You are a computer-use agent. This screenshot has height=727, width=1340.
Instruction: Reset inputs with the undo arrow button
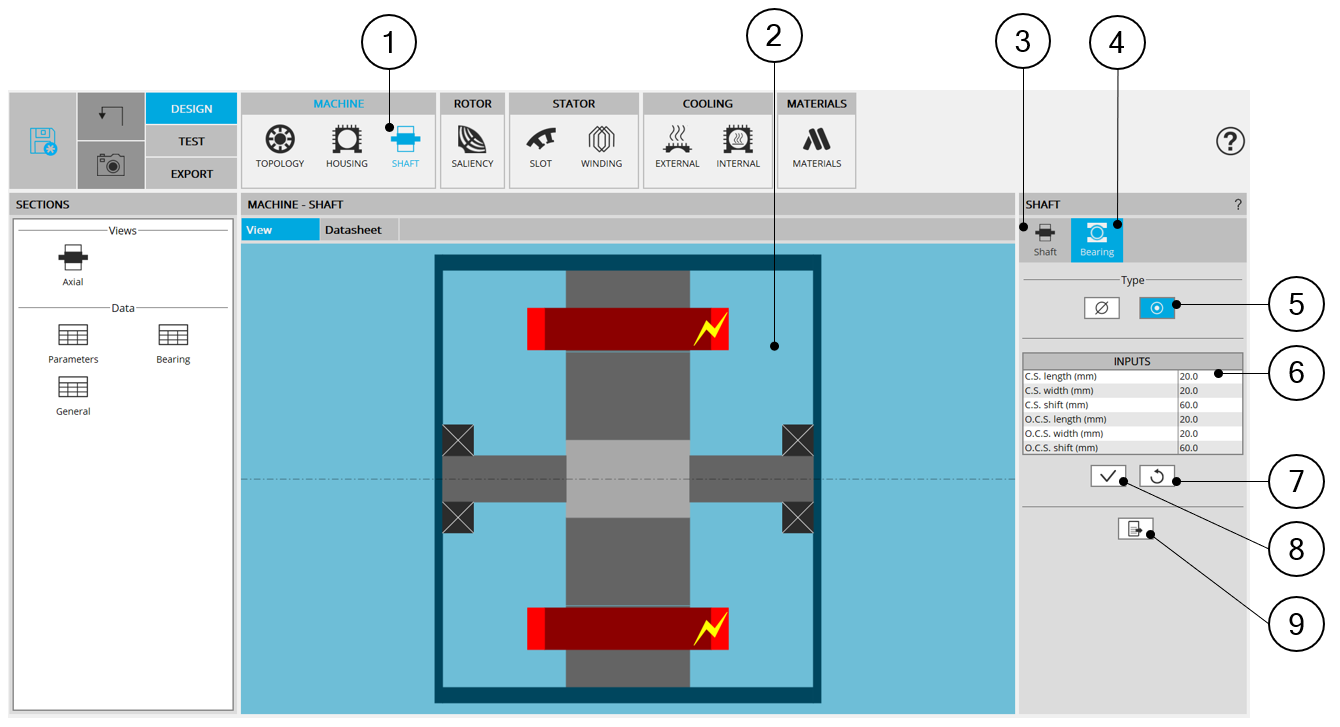click(1156, 477)
